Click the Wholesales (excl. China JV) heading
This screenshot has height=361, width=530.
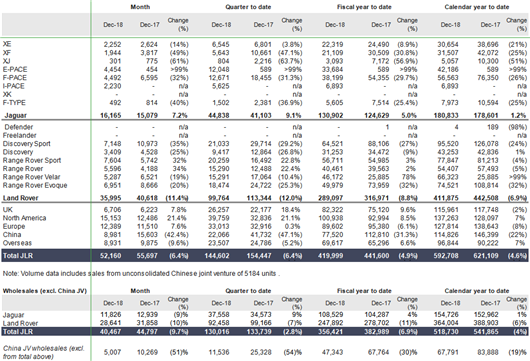45,291
